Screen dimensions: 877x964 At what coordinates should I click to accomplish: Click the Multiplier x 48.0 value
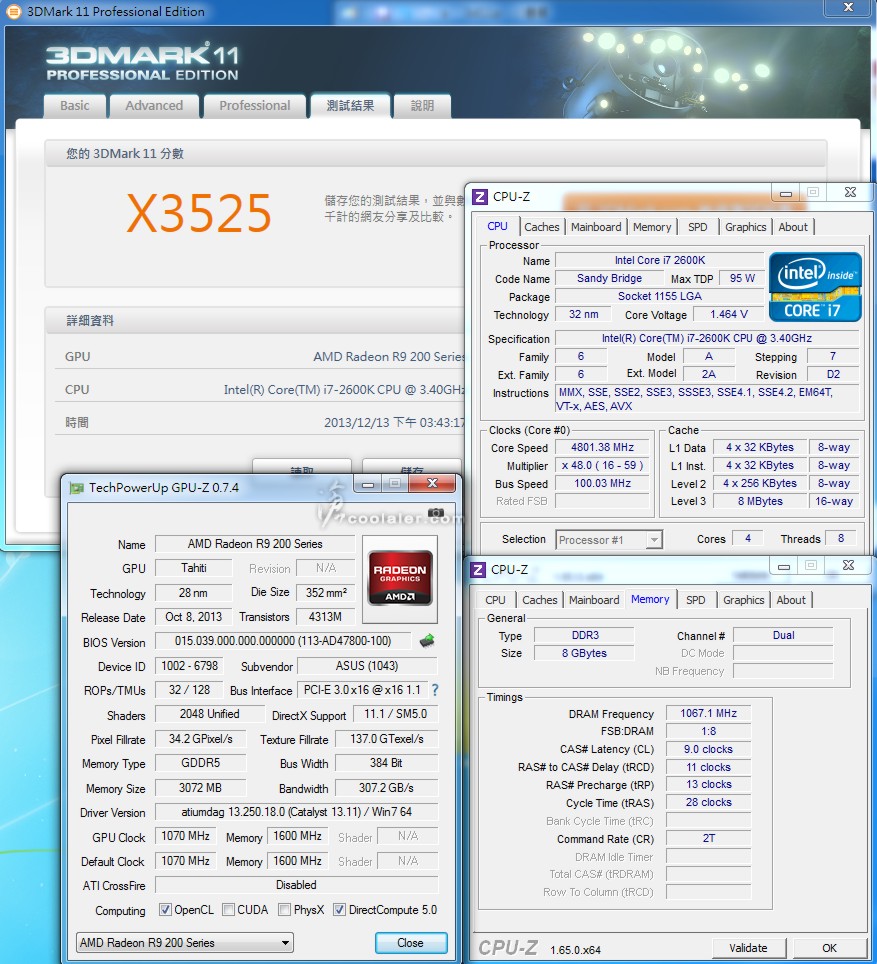click(x=602, y=465)
